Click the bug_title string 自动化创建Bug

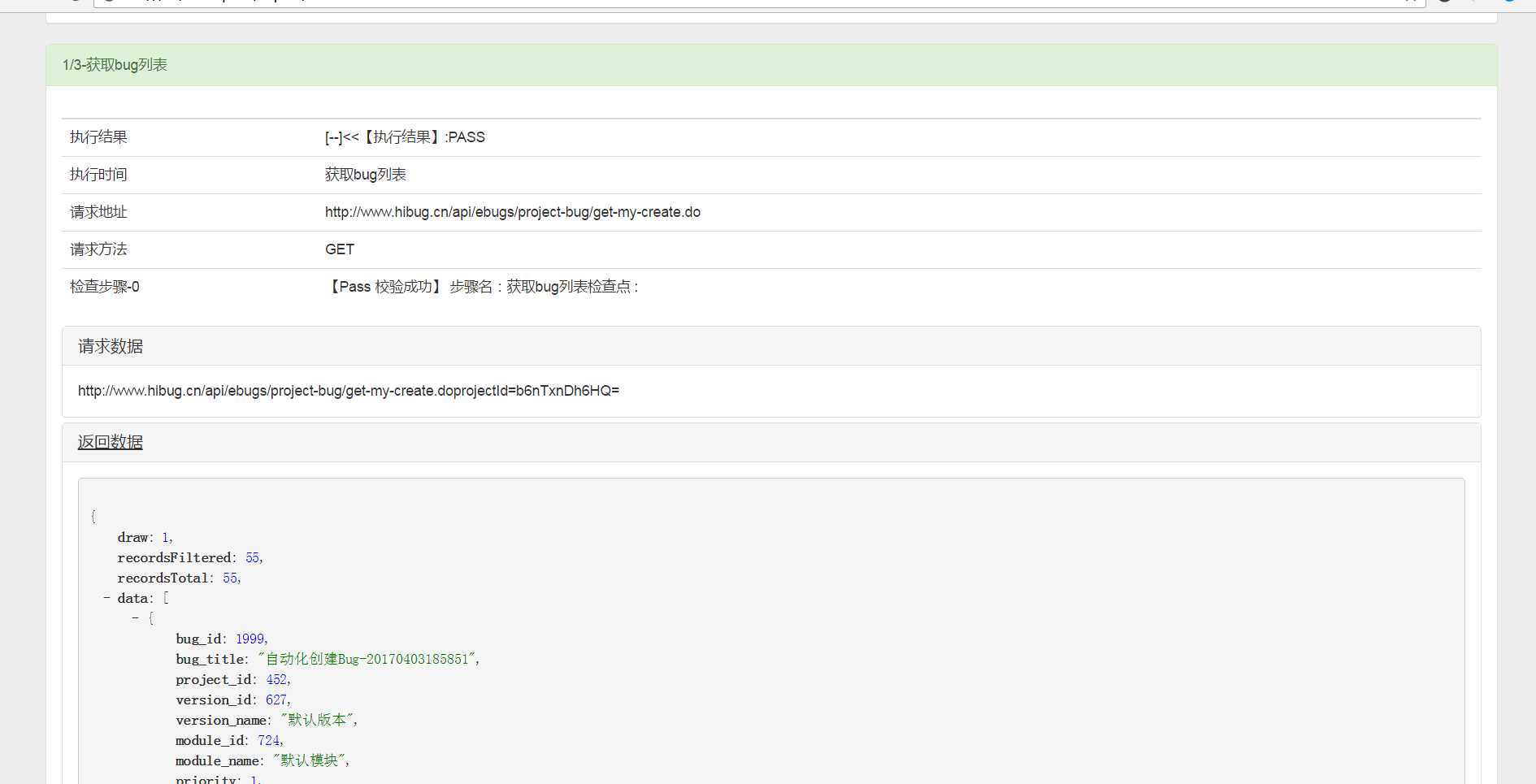(367, 660)
